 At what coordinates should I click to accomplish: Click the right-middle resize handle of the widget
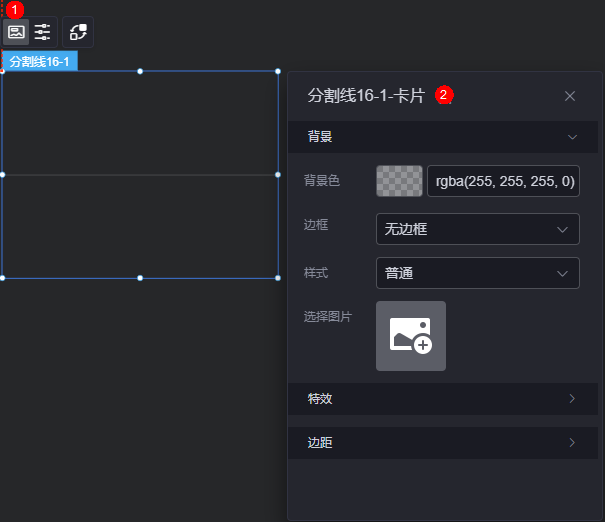(x=278, y=175)
